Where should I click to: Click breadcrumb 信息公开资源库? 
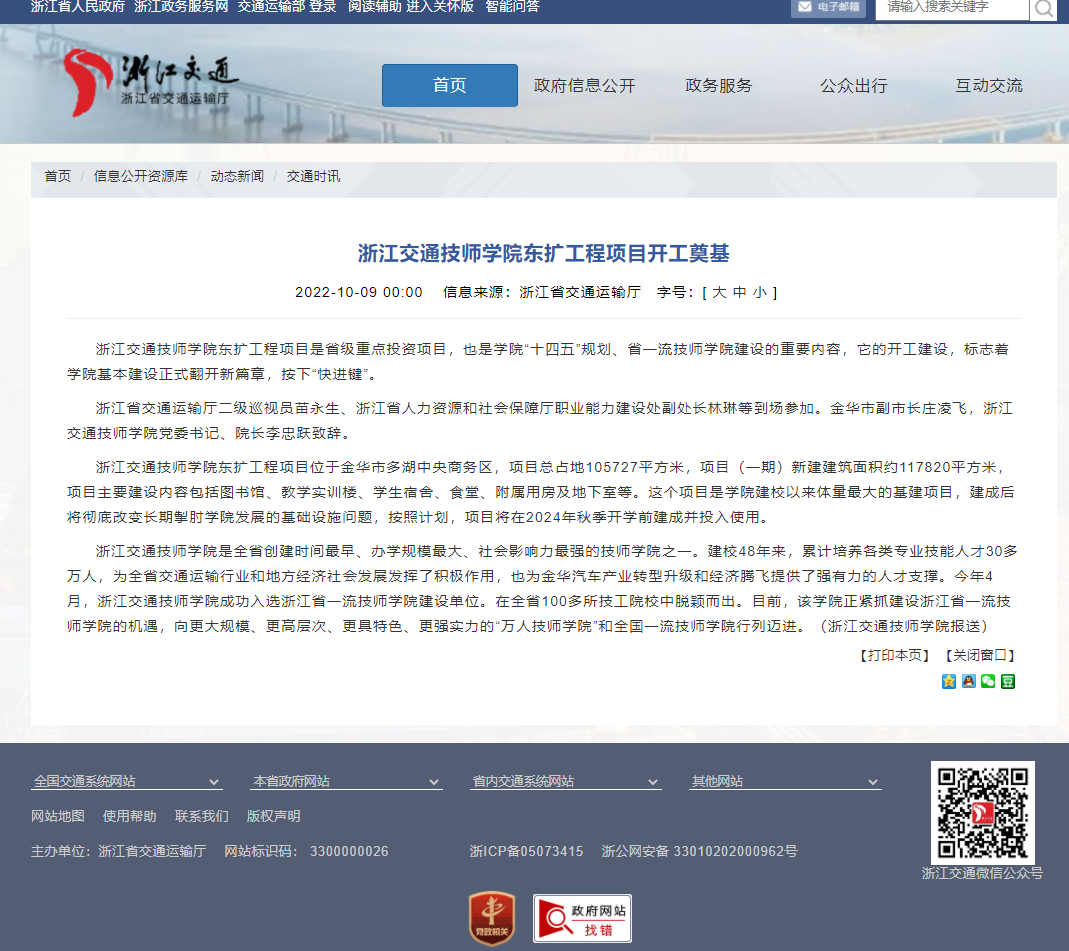pos(140,177)
